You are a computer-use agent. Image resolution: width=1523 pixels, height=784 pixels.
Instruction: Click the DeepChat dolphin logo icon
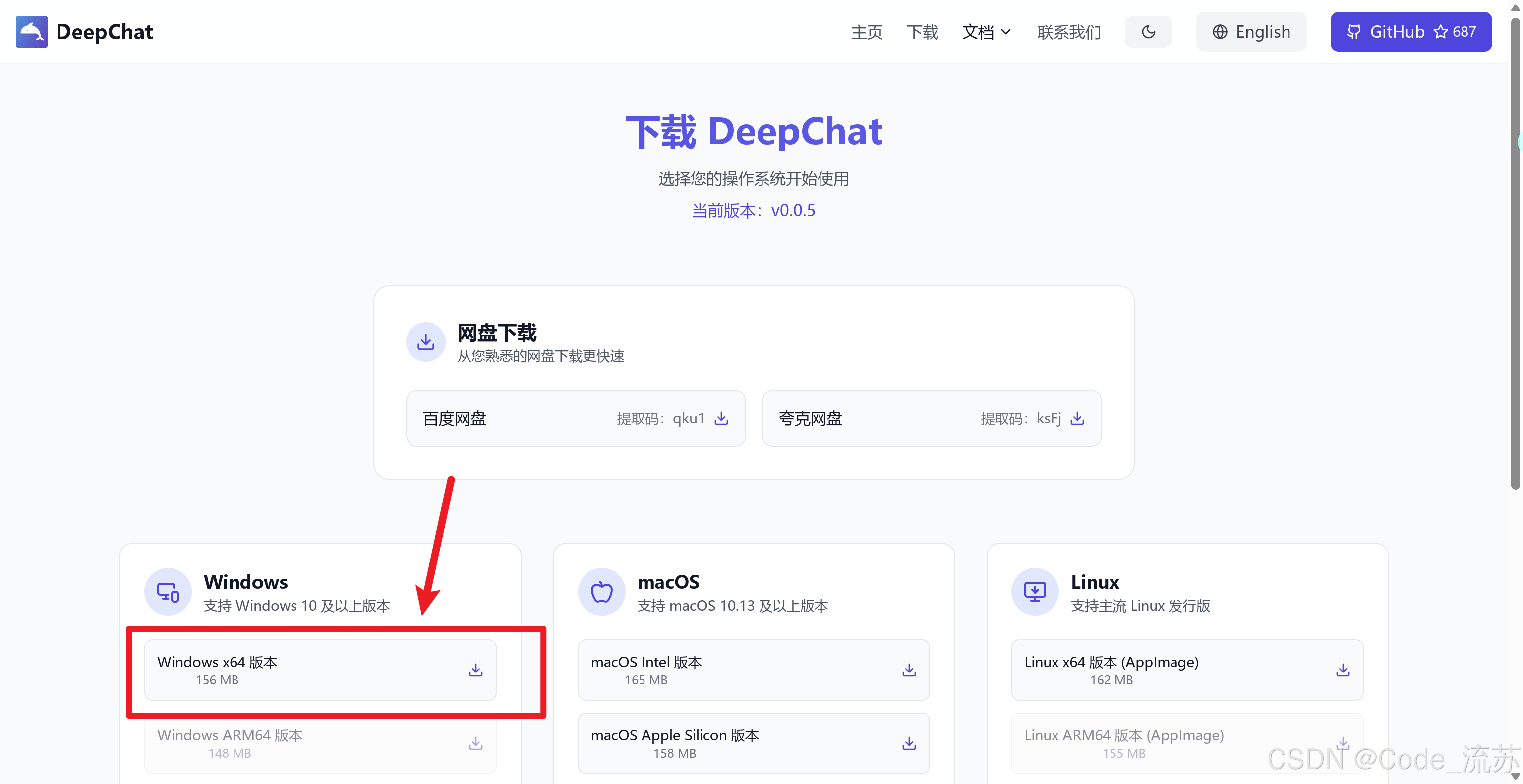tap(31, 31)
